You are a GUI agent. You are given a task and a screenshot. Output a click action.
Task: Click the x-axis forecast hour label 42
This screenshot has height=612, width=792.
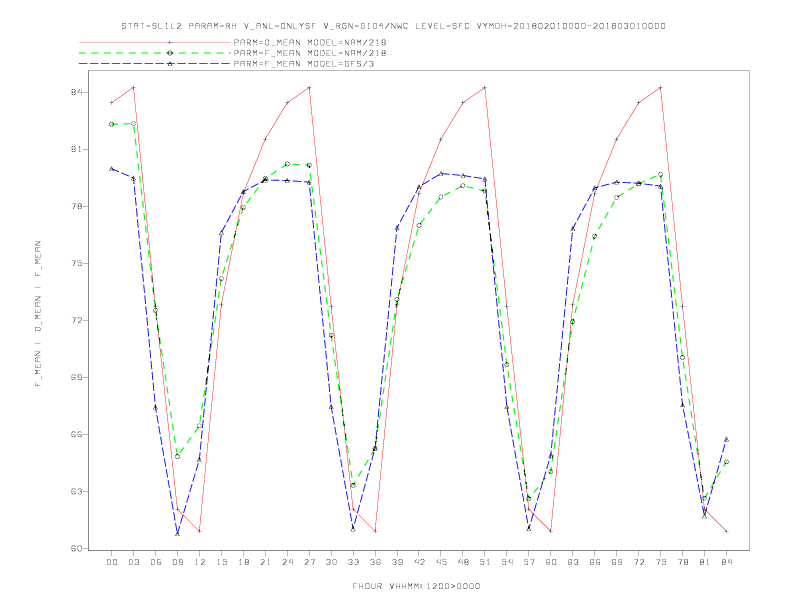coord(419,562)
